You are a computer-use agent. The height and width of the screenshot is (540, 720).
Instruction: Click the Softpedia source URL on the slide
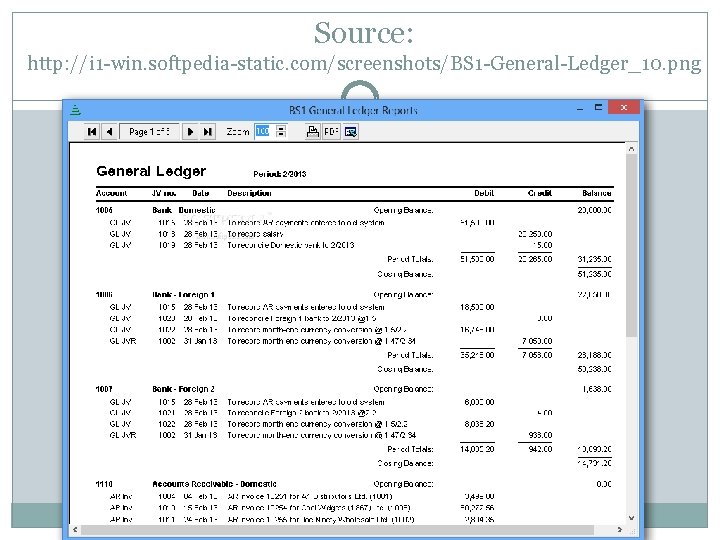pyautogui.click(x=364, y=63)
